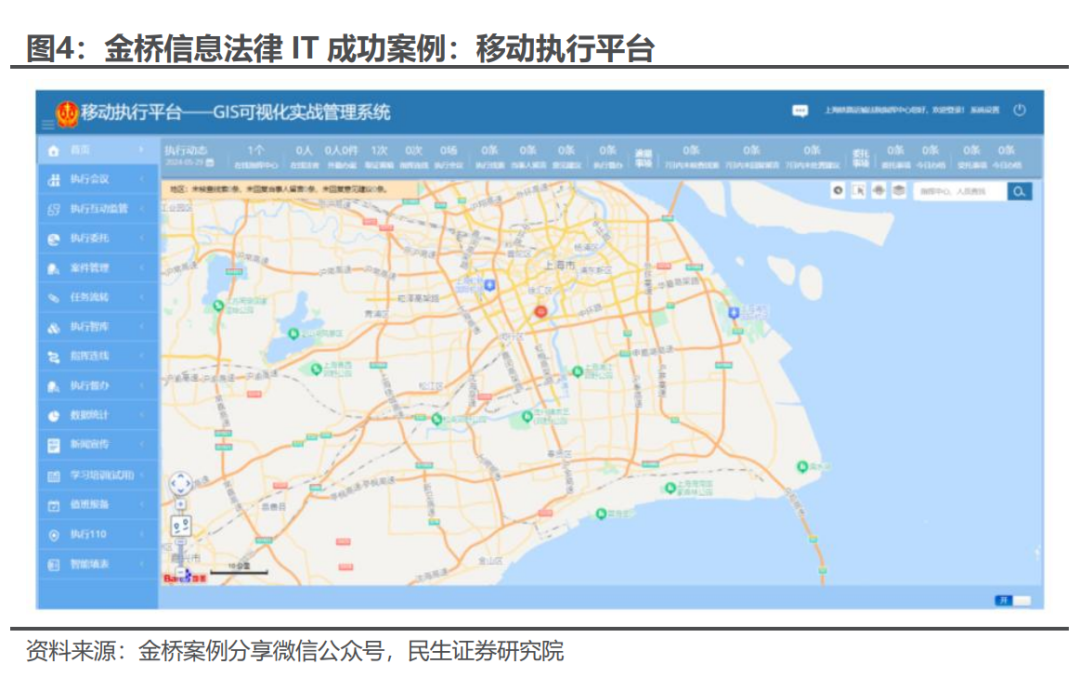Click the 系统设置 link in header
1080x677 pixels.
click(x=984, y=110)
